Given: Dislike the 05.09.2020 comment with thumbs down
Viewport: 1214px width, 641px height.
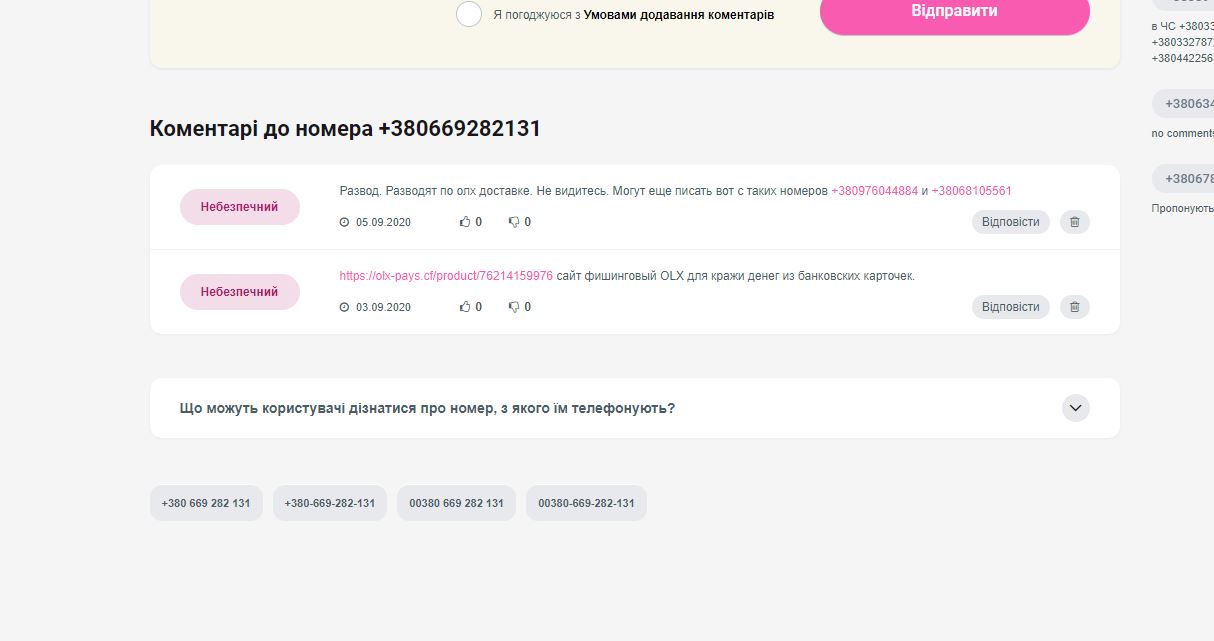Looking at the screenshot, I should (514, 222).
